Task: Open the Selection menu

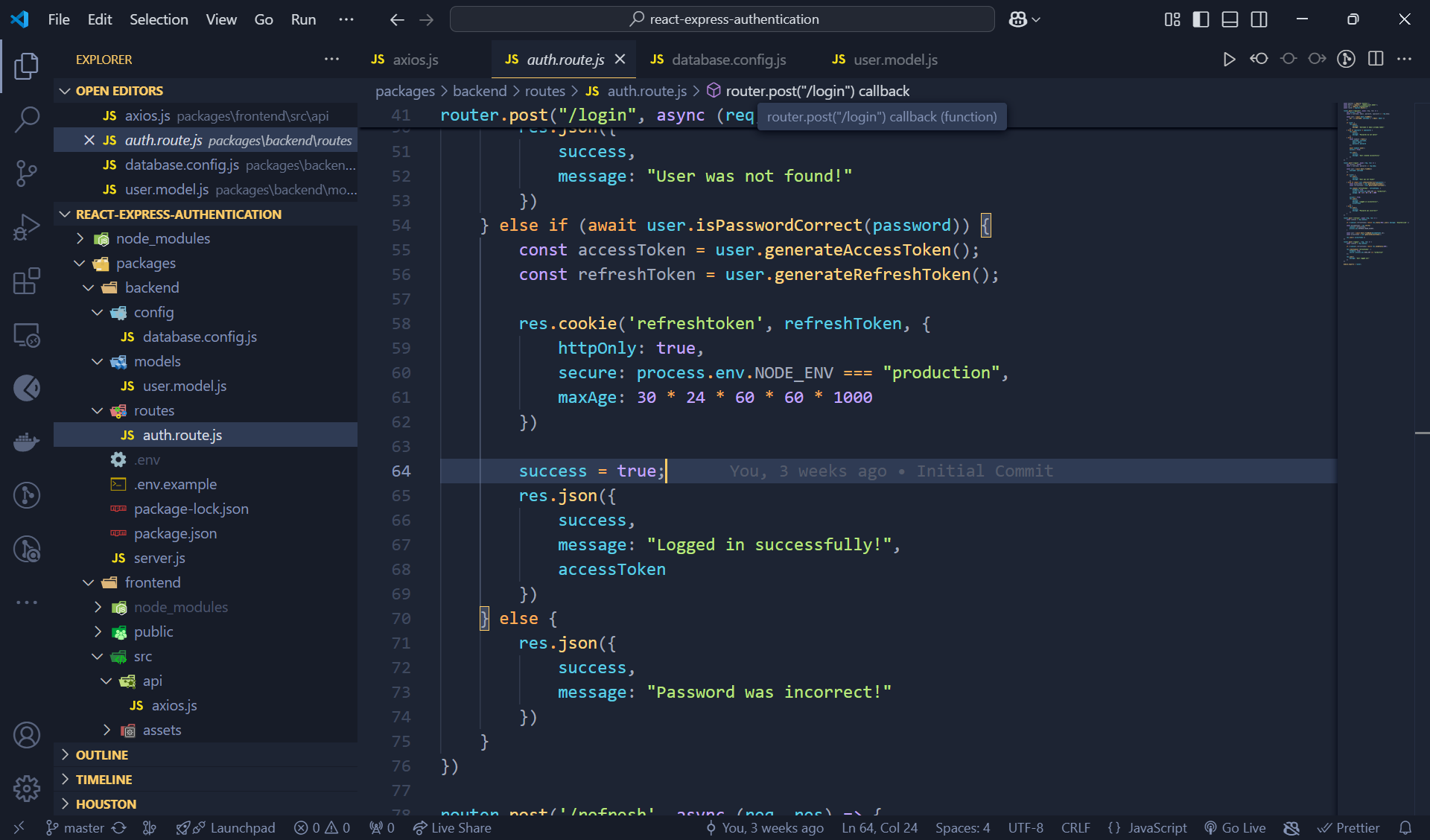Action: 159,19
